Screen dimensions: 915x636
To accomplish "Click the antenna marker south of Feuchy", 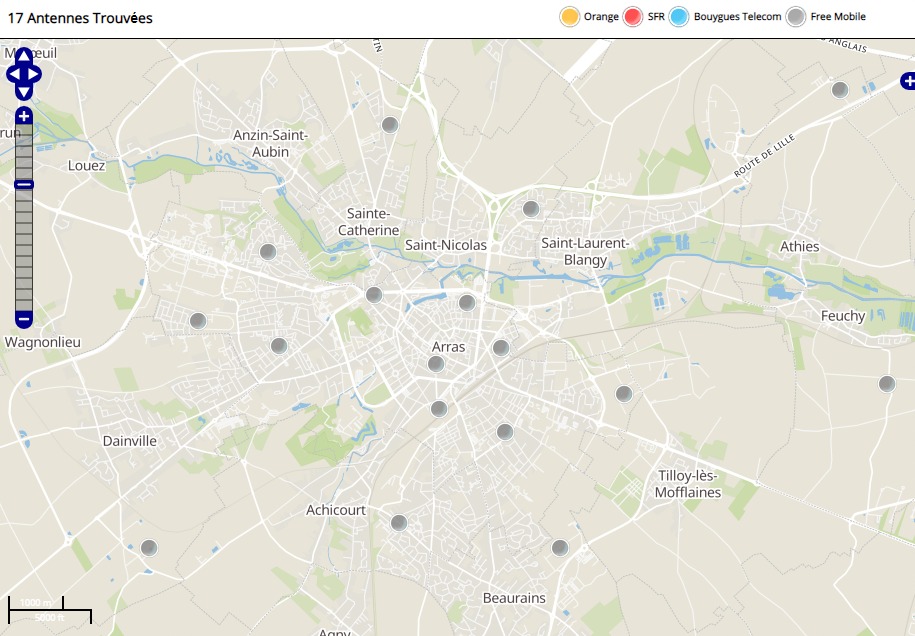I will [x=886, y=384].
